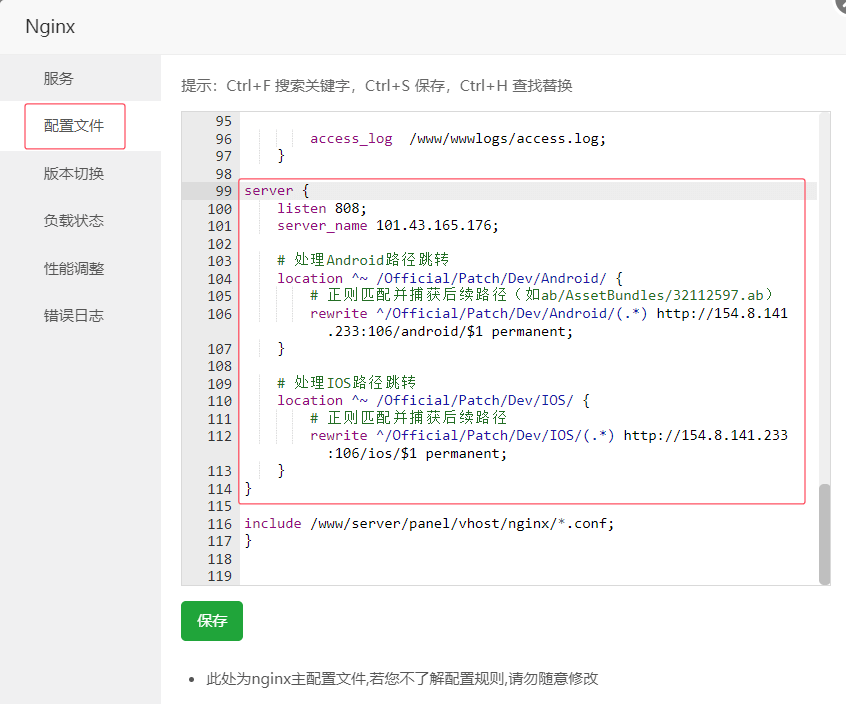The width and height of the screenshot is (846, 704).
Task: Select the 配置文件 sidebar tab
Action: (74, 126)
